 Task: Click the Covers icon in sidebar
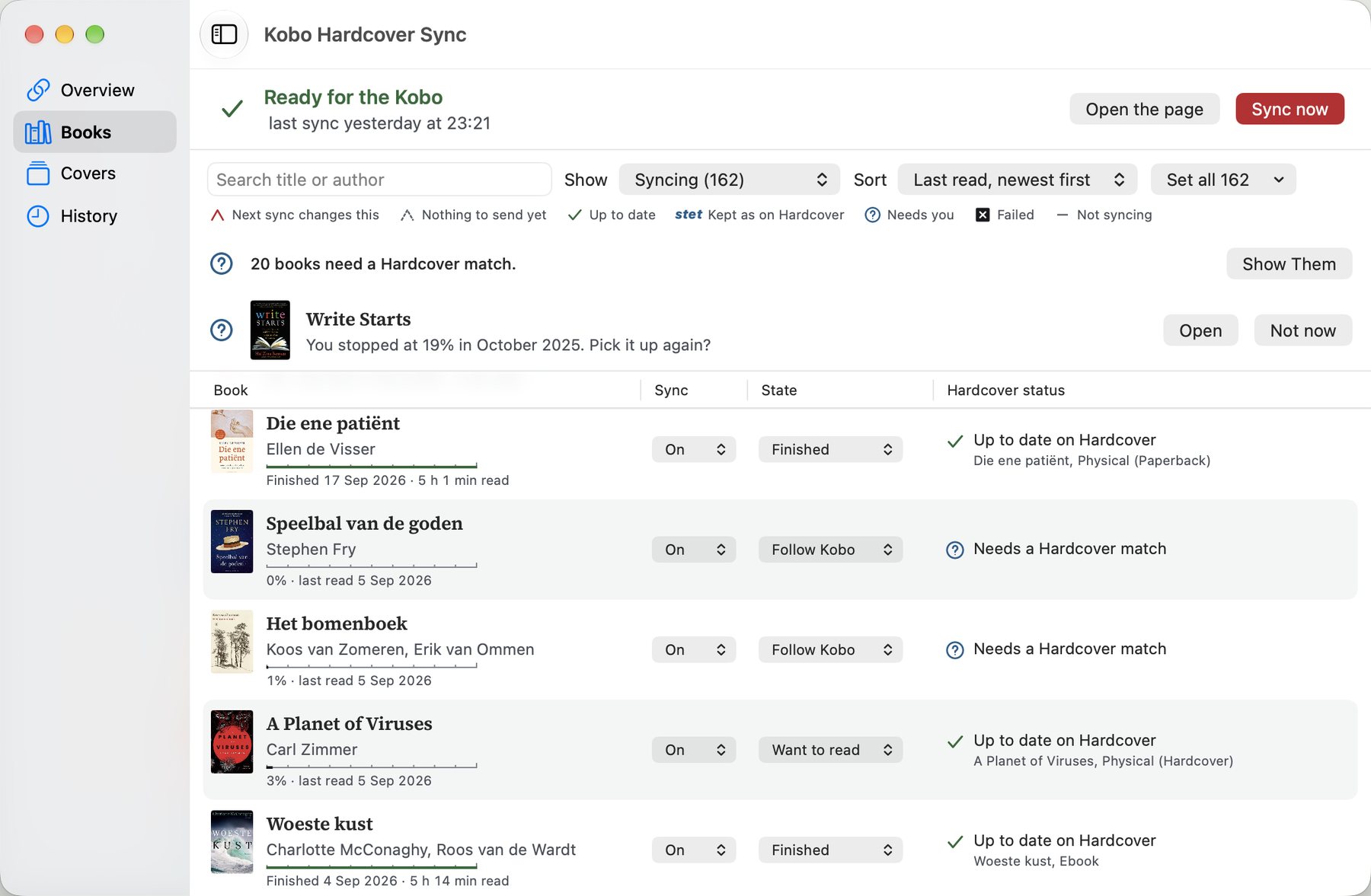point(38,174)
